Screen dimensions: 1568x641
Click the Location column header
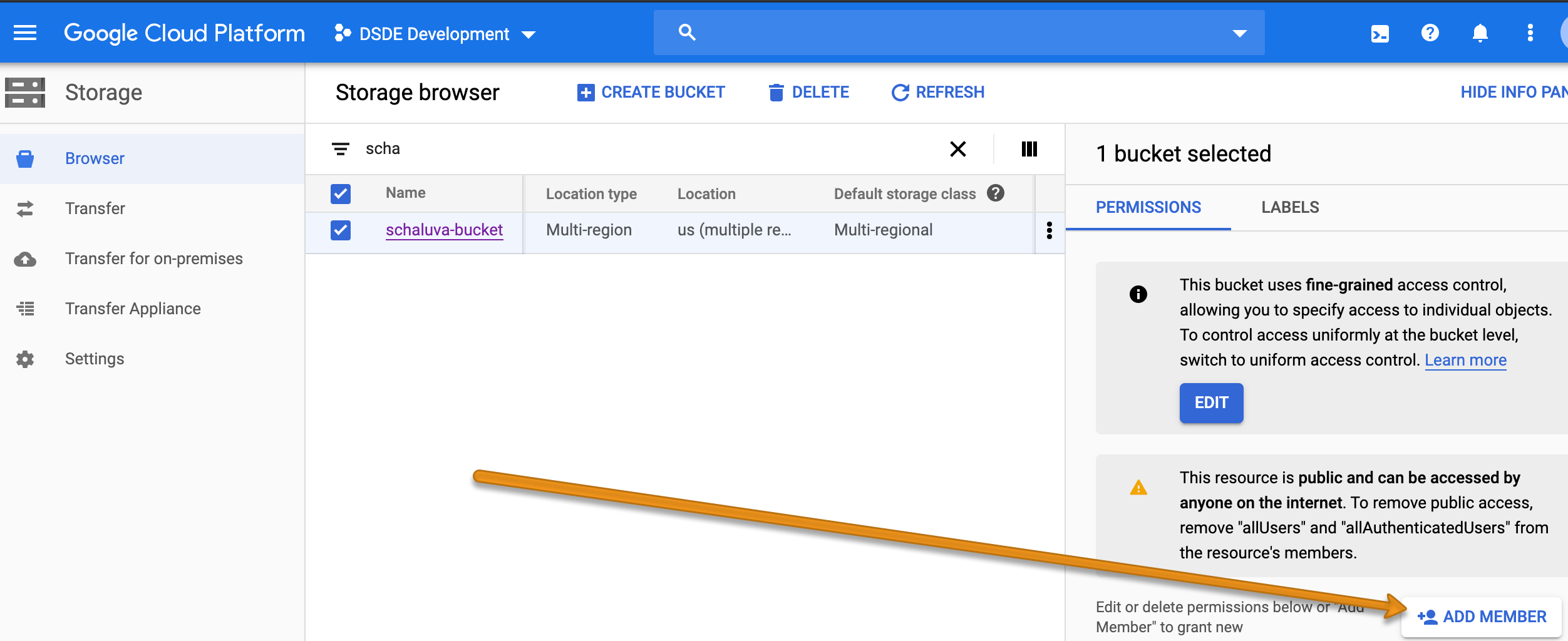706,194
